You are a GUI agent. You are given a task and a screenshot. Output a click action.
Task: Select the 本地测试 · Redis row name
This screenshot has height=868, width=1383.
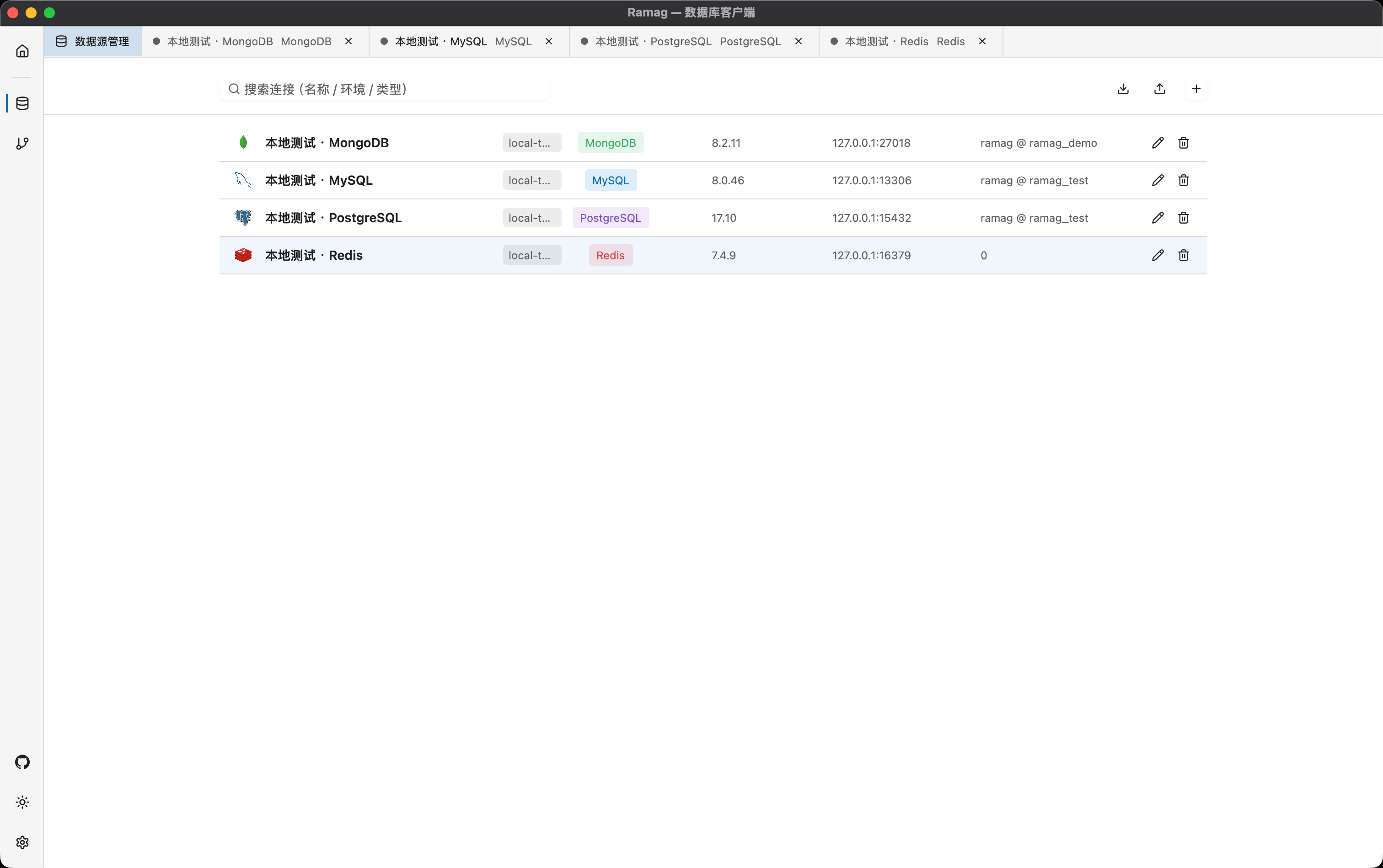pyautogui.click(x=313, y=256)
